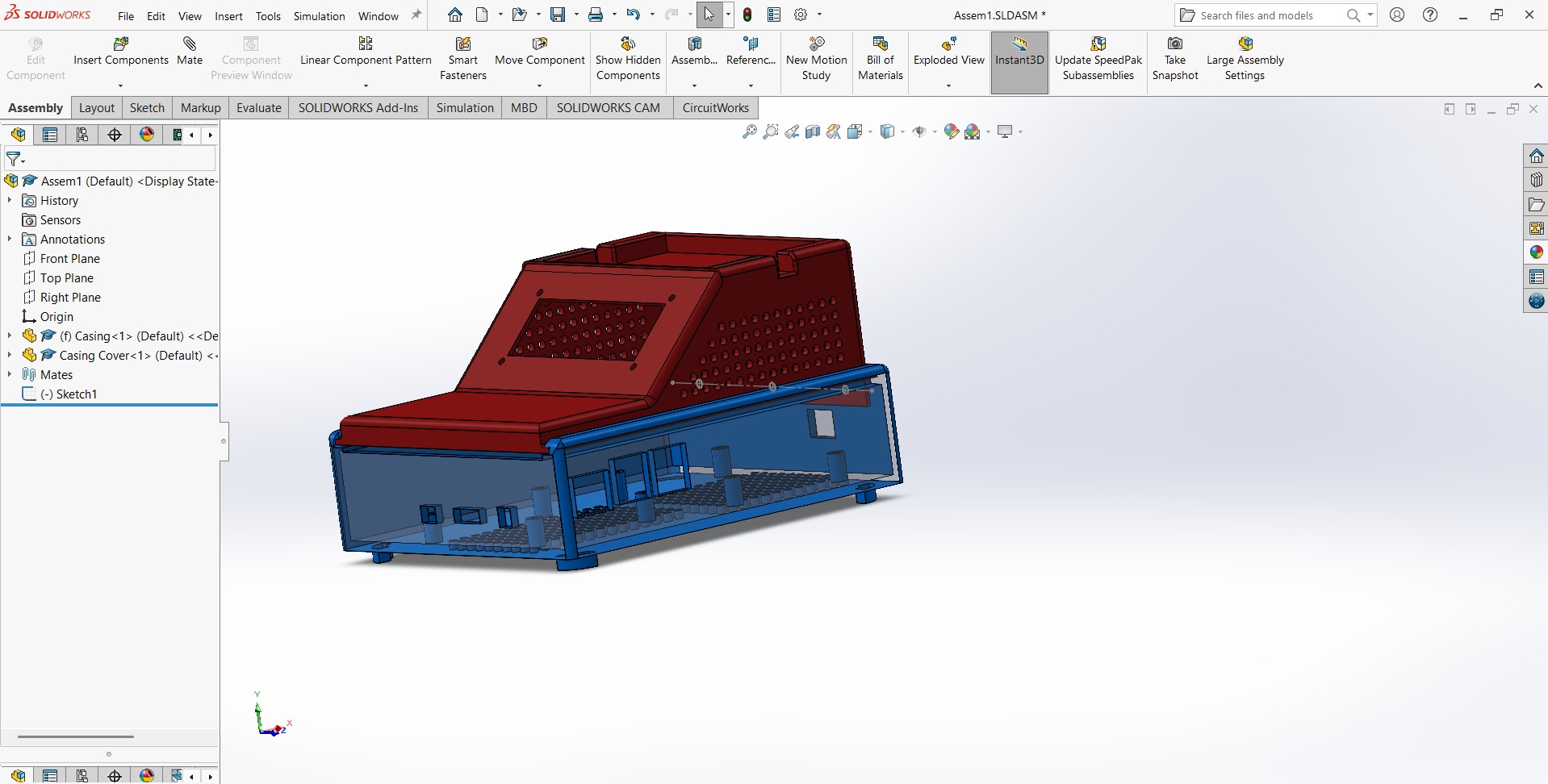Select Top Plane in the tree
Viewport: 1548px width, 784px height.
[67, 277]
